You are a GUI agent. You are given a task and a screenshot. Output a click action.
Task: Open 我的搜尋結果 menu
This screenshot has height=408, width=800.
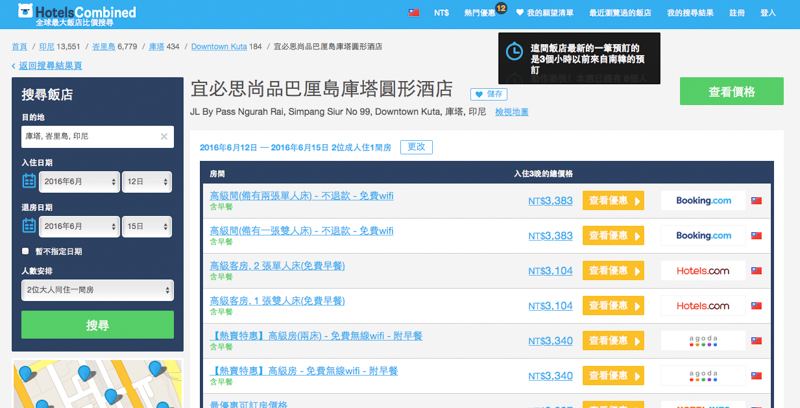point(690,13)
